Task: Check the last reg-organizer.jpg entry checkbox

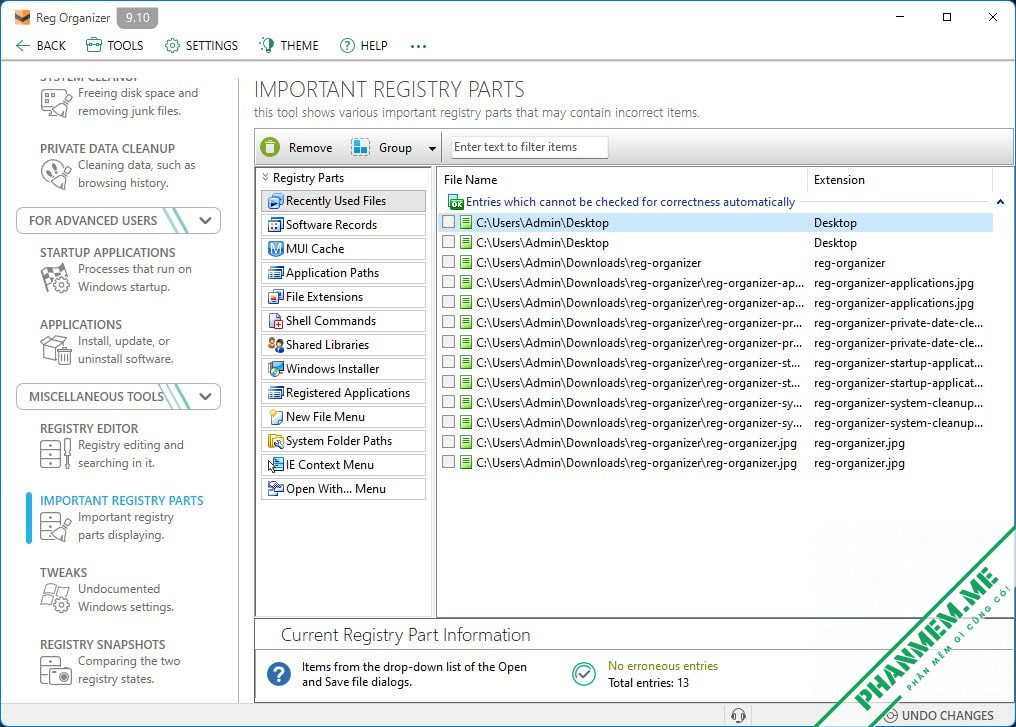Action: click(x=448, y=463)
